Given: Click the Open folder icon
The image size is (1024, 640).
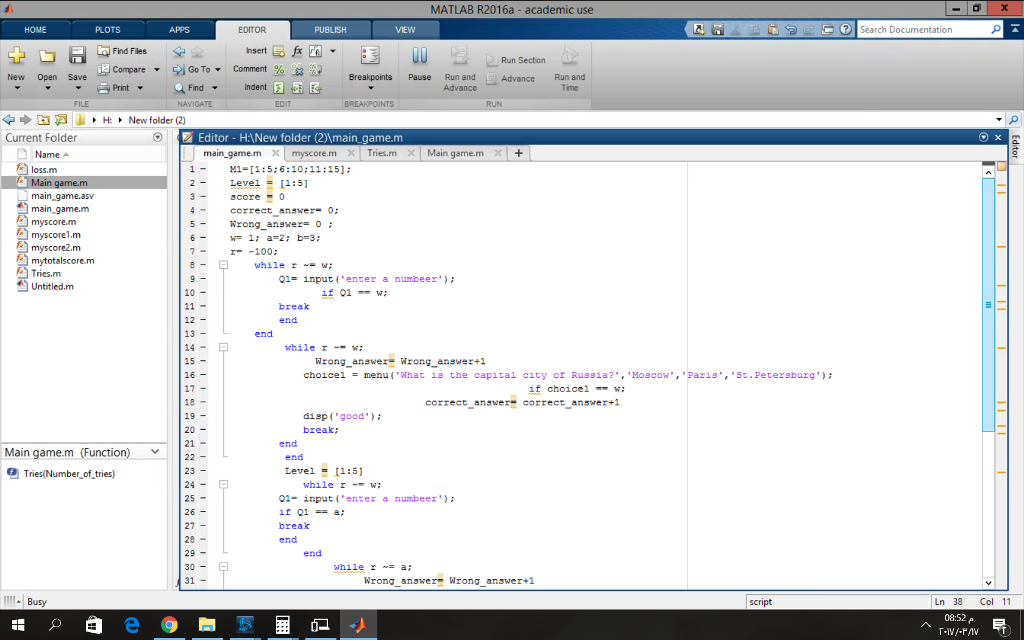Looking at the screenshot, I should point(47,56).
